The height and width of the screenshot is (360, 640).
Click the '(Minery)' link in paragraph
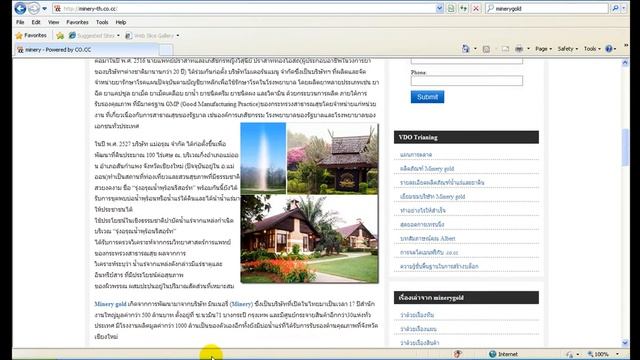tap(241, 304)
